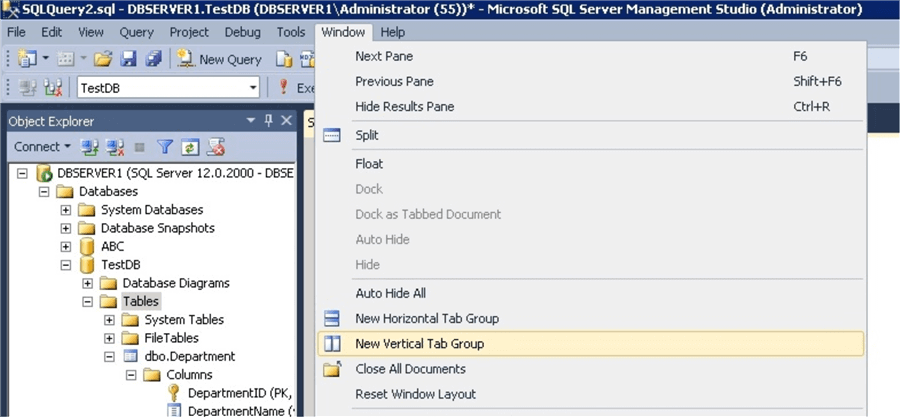Select the DepartmentID primary key column
The image size is (900, 417).
(241, 393)
